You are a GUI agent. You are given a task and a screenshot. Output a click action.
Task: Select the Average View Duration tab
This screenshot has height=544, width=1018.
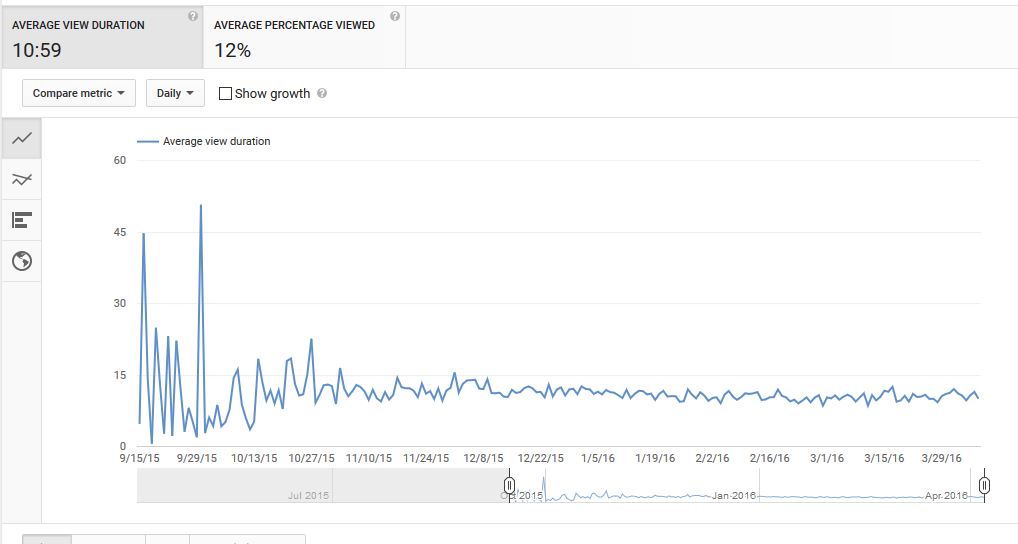[101, 37]
